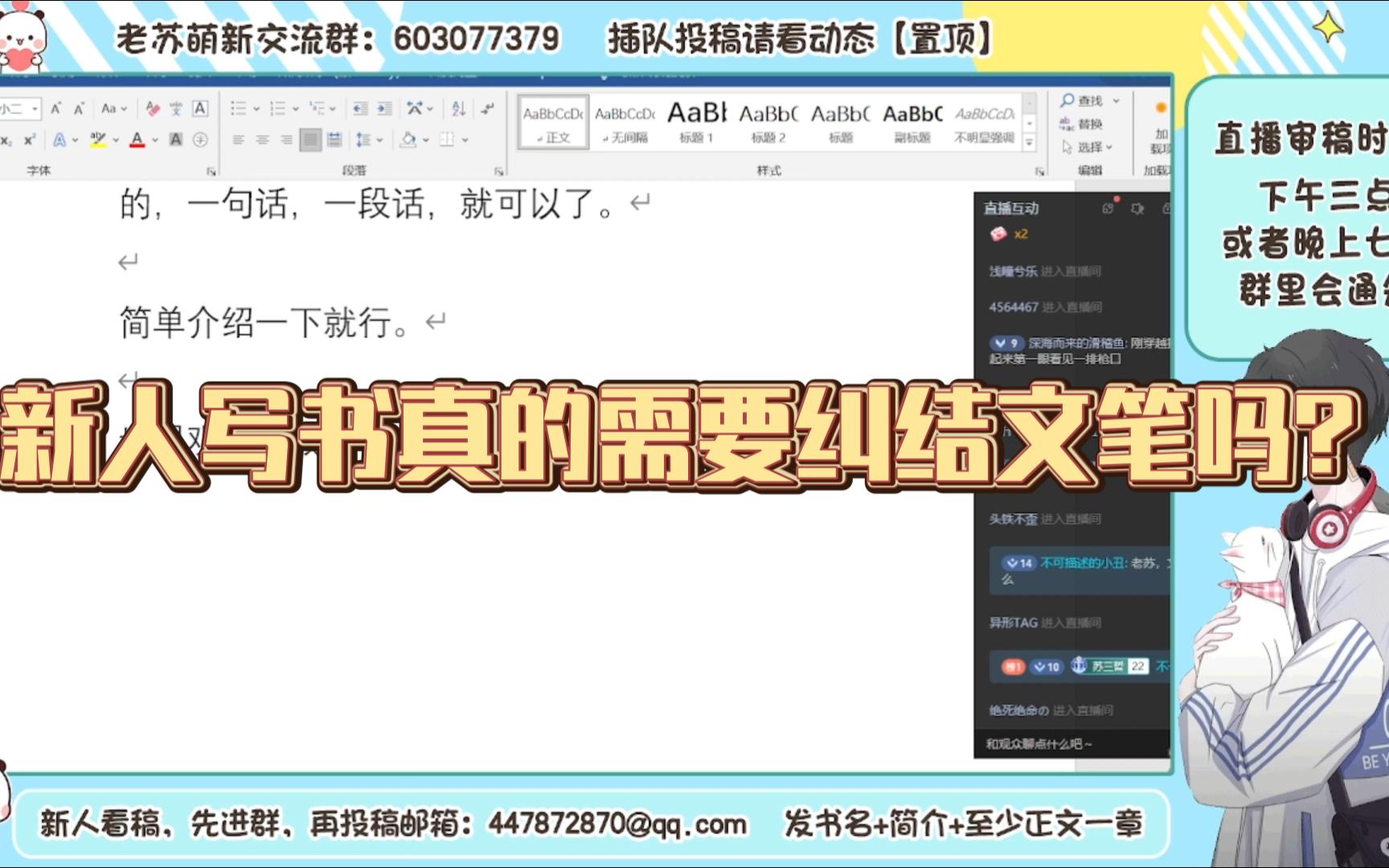This screenshot has height=868, width=1389.
Task: Click the decrease font size button
Action: [79, 108]
